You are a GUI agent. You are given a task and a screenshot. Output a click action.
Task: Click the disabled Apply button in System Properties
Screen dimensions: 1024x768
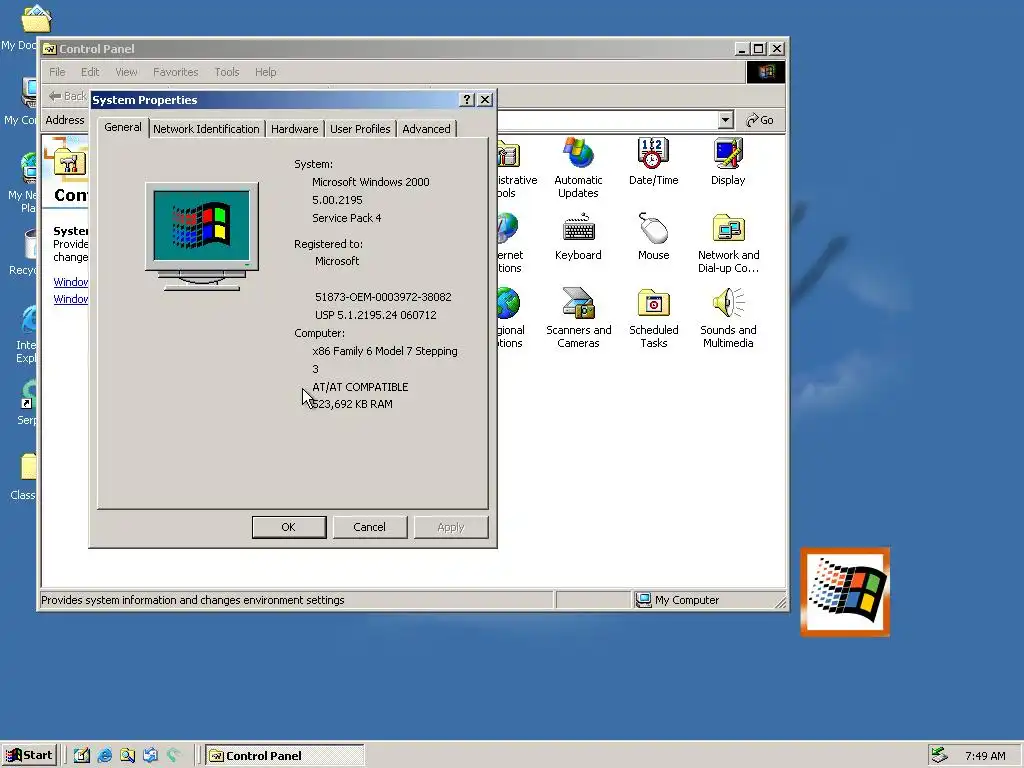[x=451, y=527]
